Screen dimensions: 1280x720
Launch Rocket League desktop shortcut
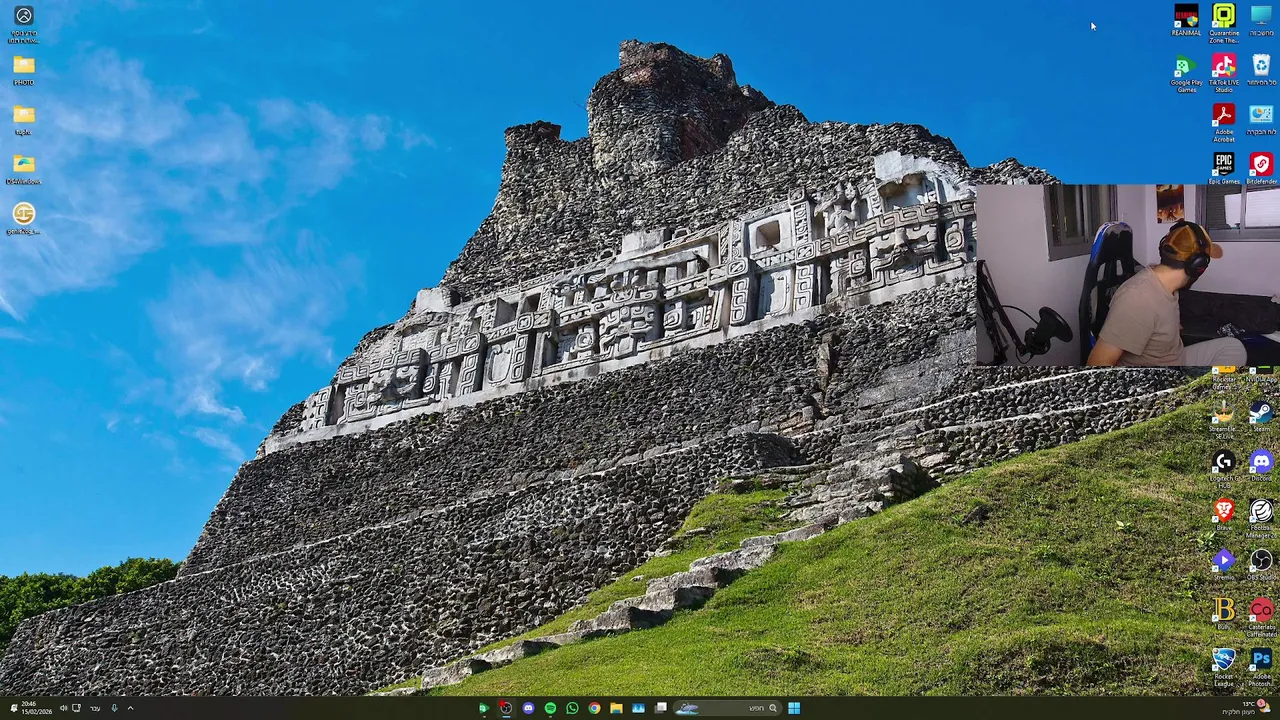coord(1224,667)
